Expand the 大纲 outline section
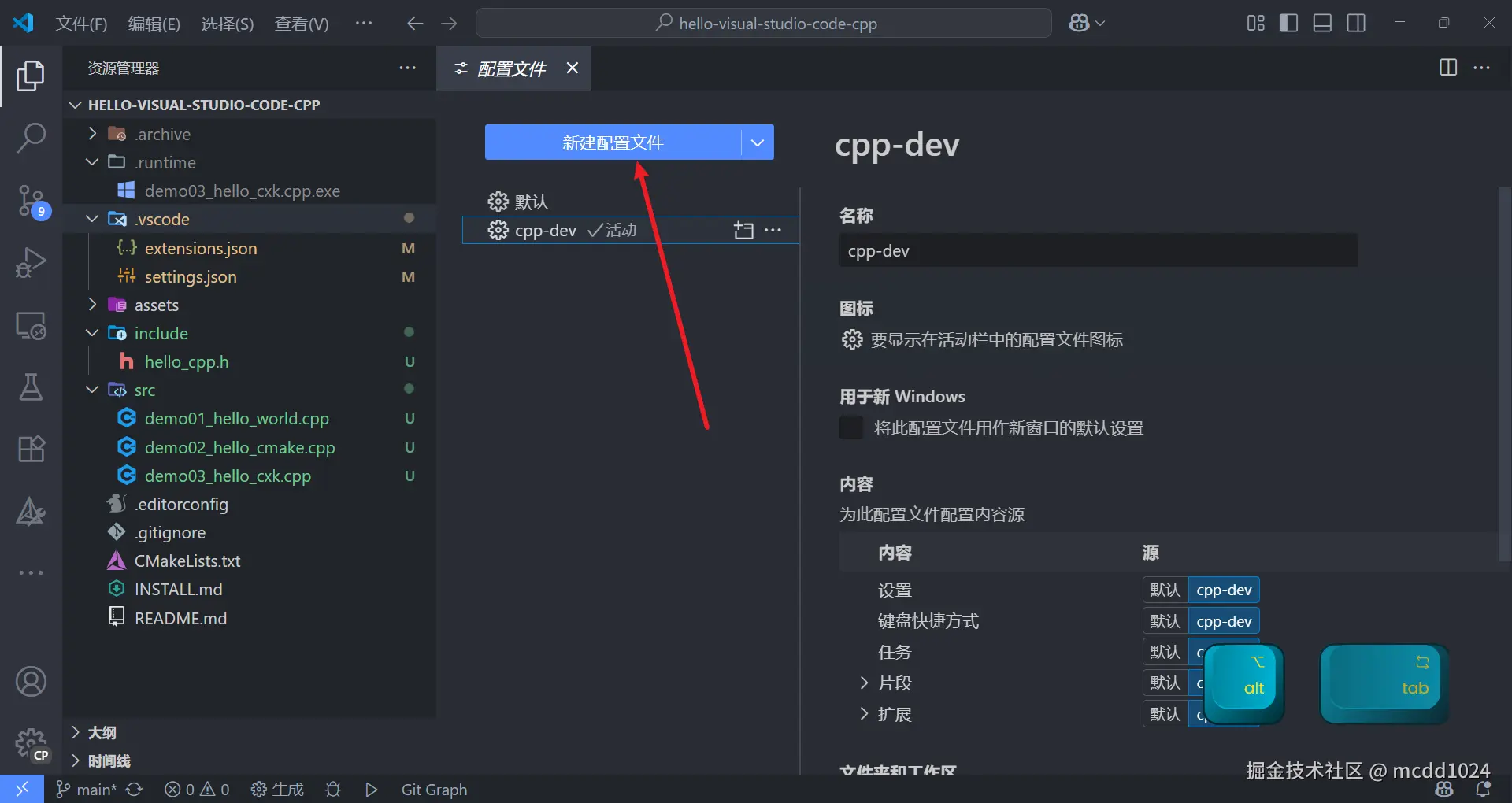This screenshot has height=803, width=1512. (76, 732)
